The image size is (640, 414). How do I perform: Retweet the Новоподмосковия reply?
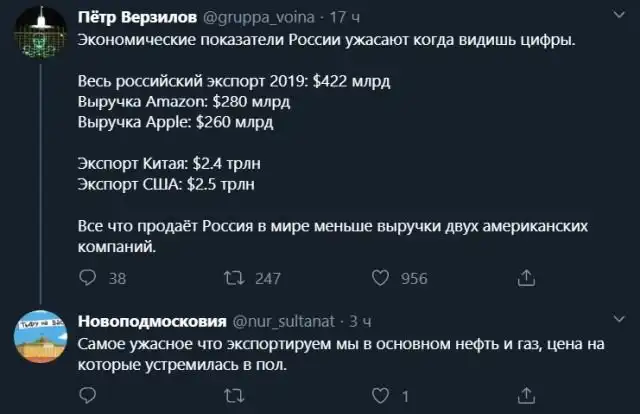pyautogui.click(x=233, y=395)
